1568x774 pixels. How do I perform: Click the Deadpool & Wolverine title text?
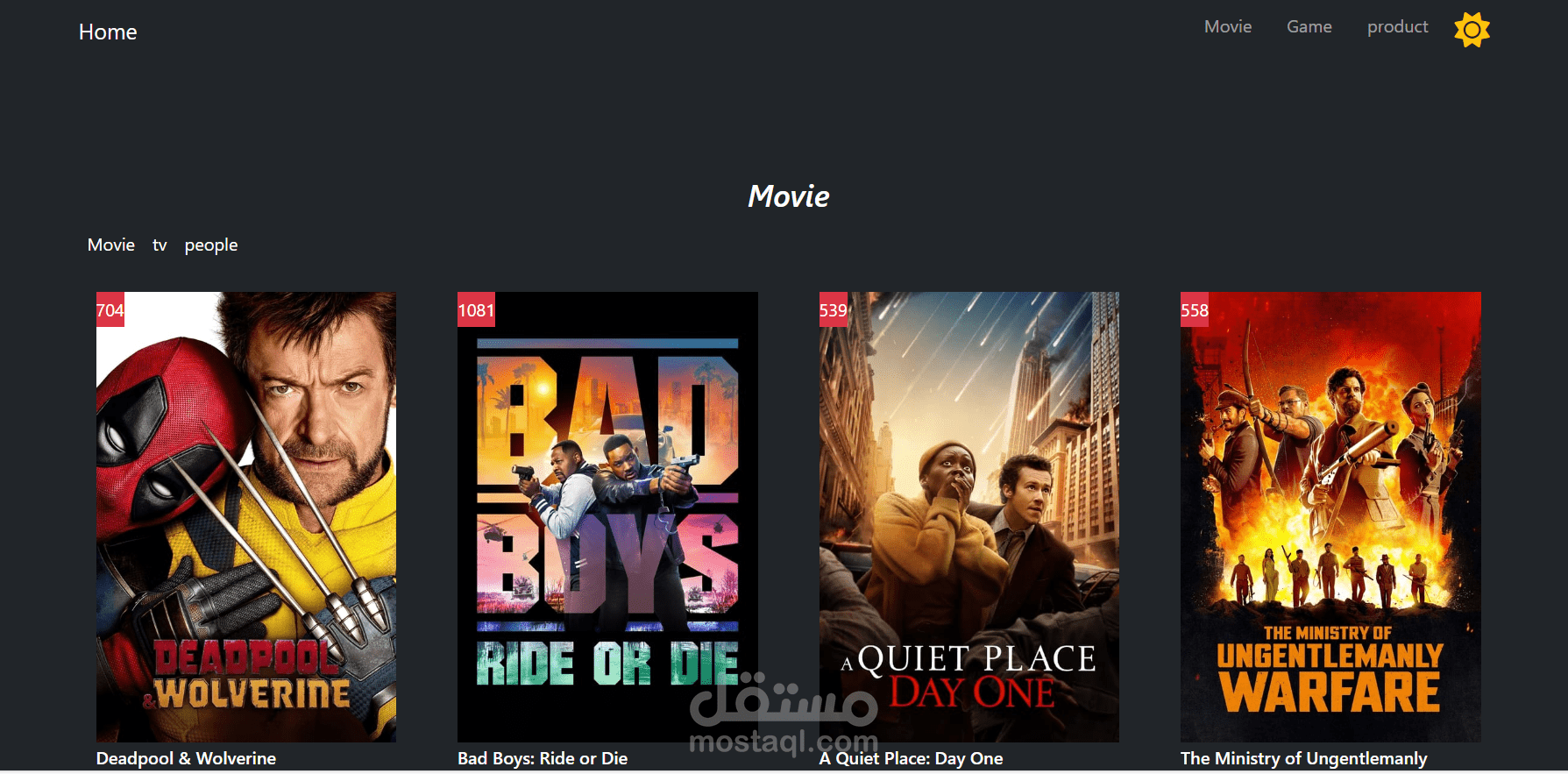coord(186,758)
